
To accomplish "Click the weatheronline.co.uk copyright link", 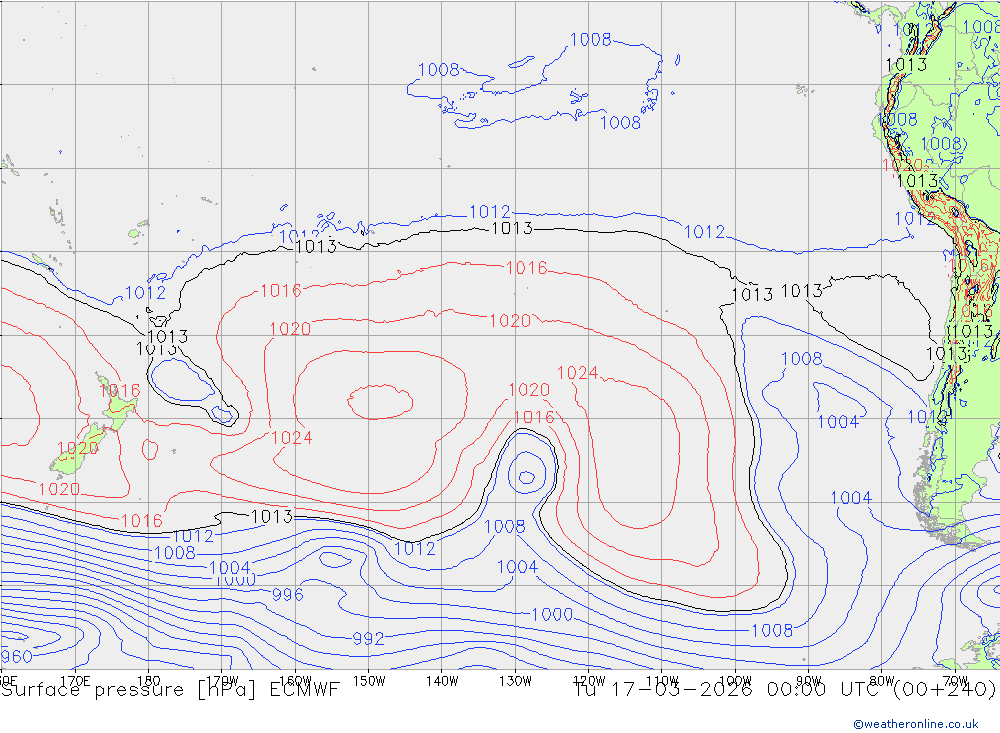I will click(915, 723).
